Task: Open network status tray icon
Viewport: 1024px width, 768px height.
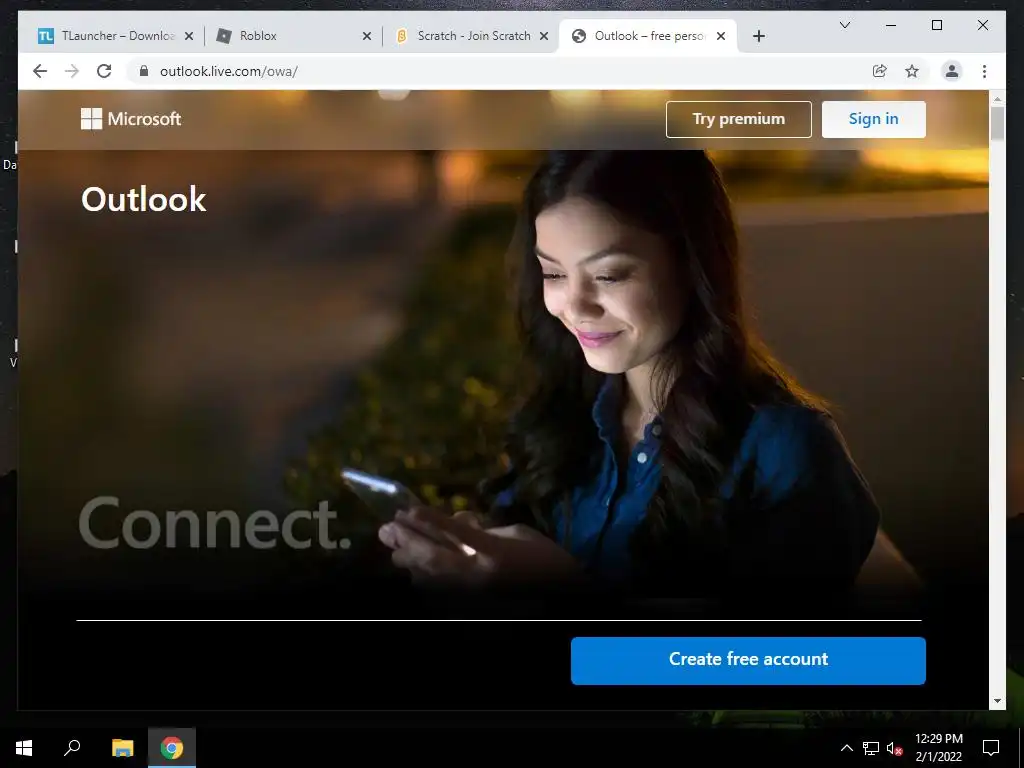Action: coord(871,748)
